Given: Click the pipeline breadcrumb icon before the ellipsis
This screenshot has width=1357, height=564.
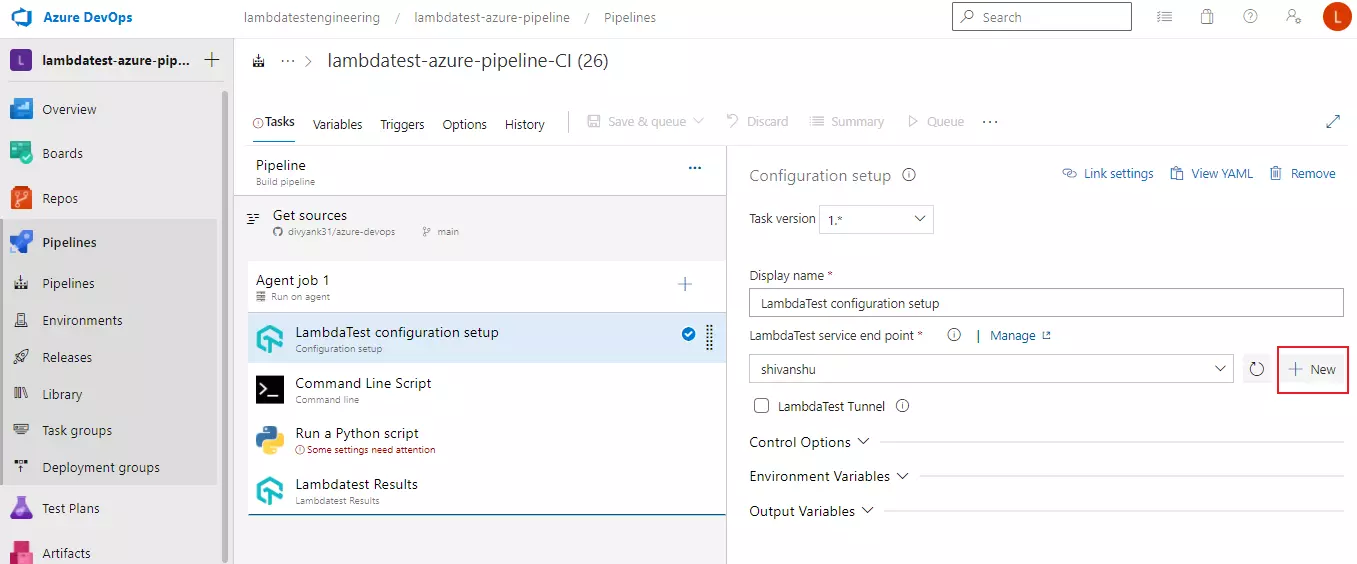Looking at the screenshot, I should click(259, 61).
